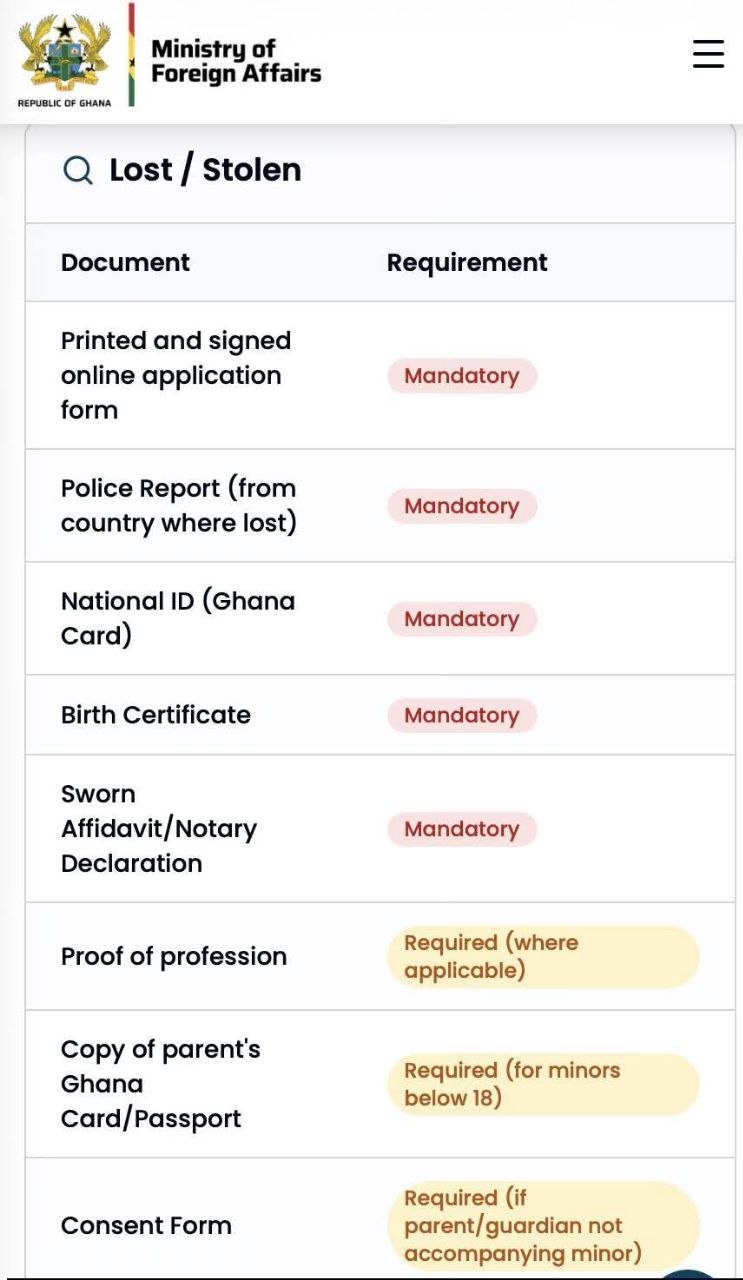Click the Ghana coat of arms logo
This screenshot has height=1280, width=743.
pyautogui.click(x=64, y=56)
